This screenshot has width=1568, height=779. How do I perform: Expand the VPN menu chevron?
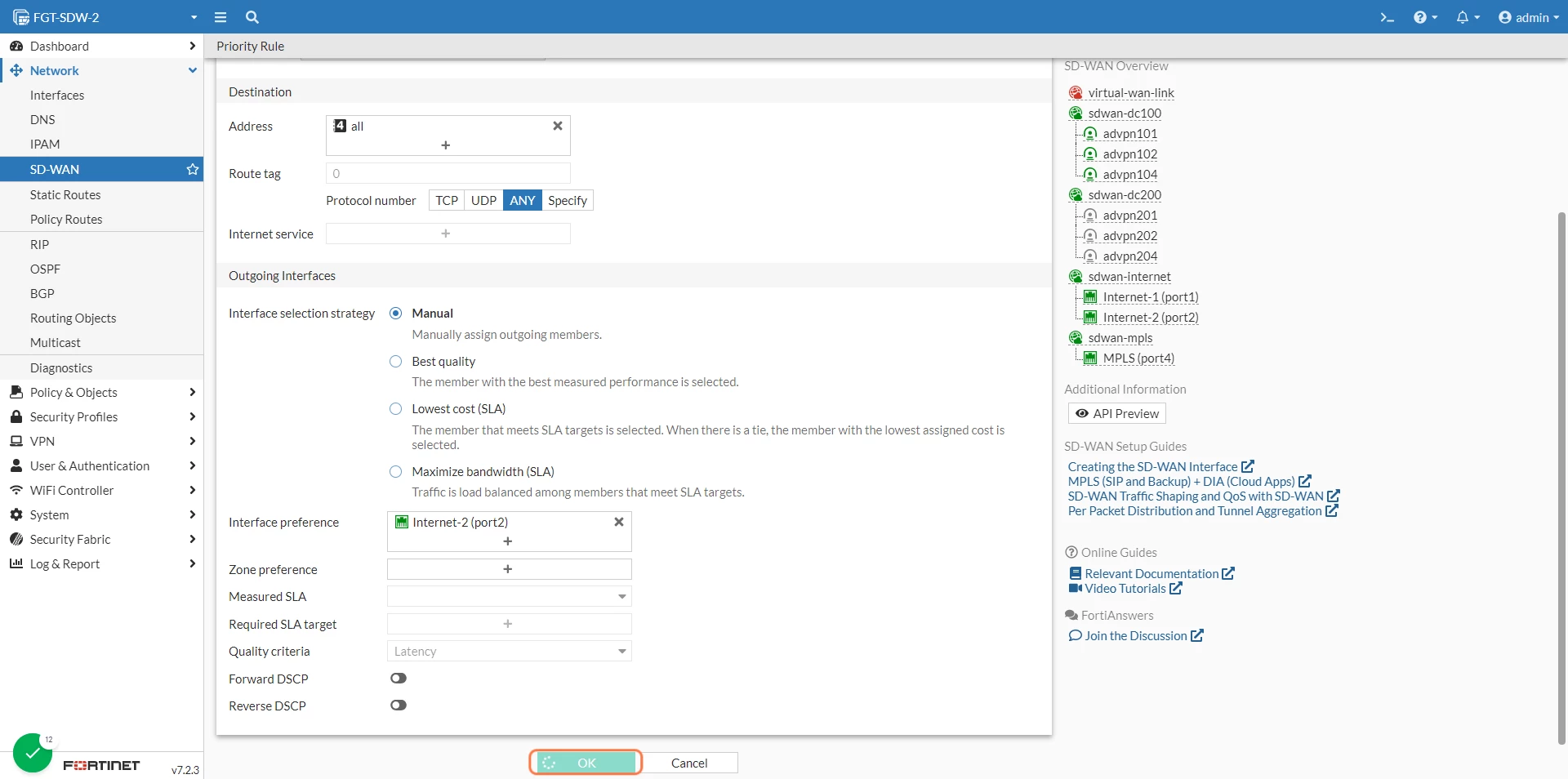(x=193, y=441)
